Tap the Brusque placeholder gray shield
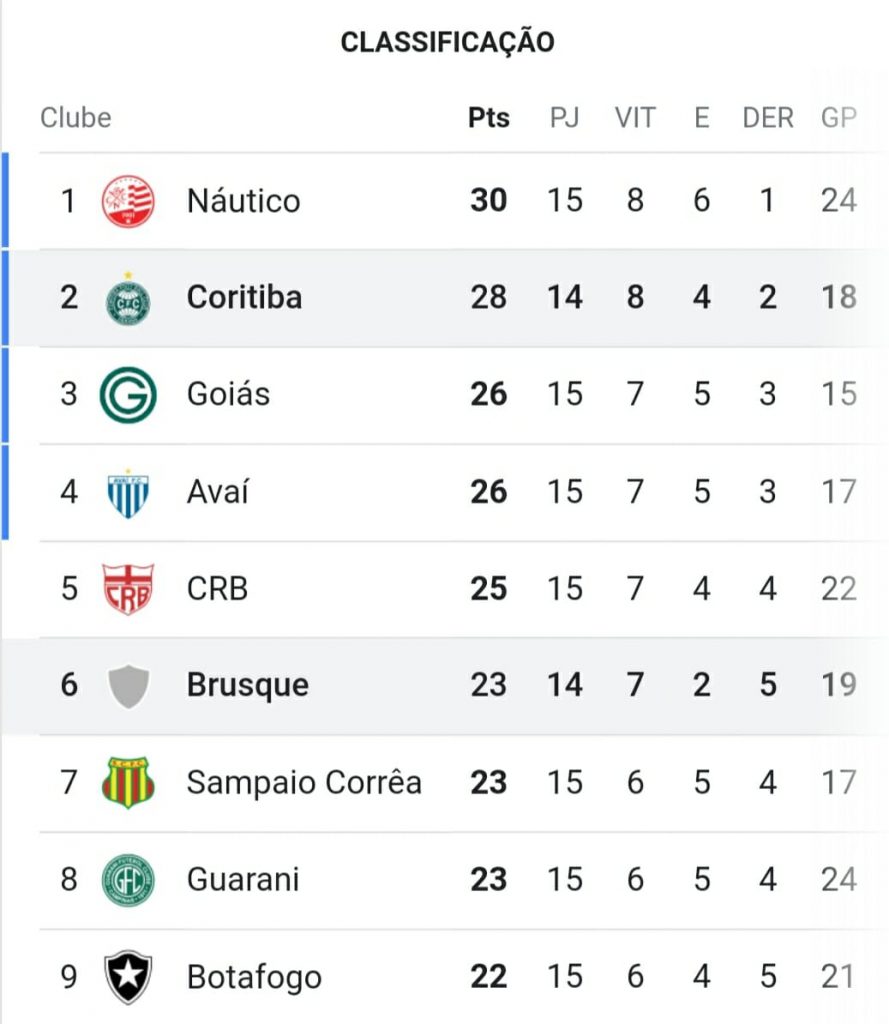The height and width of the screenshot is (1024, 889). point(128,686)
